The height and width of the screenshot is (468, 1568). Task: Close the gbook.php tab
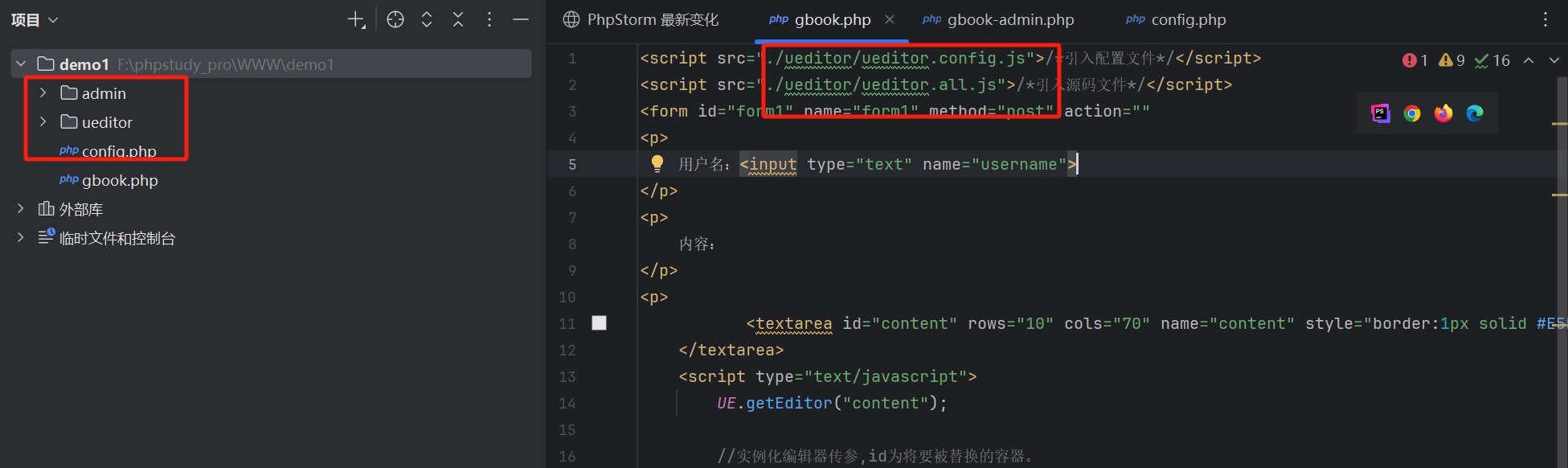pos(890,20)
